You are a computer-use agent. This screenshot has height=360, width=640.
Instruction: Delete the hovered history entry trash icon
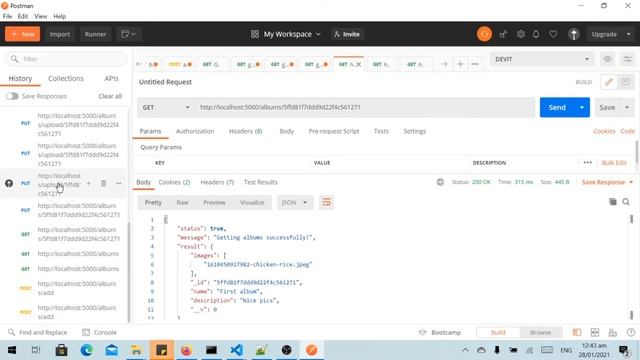(x=103, y=184)
